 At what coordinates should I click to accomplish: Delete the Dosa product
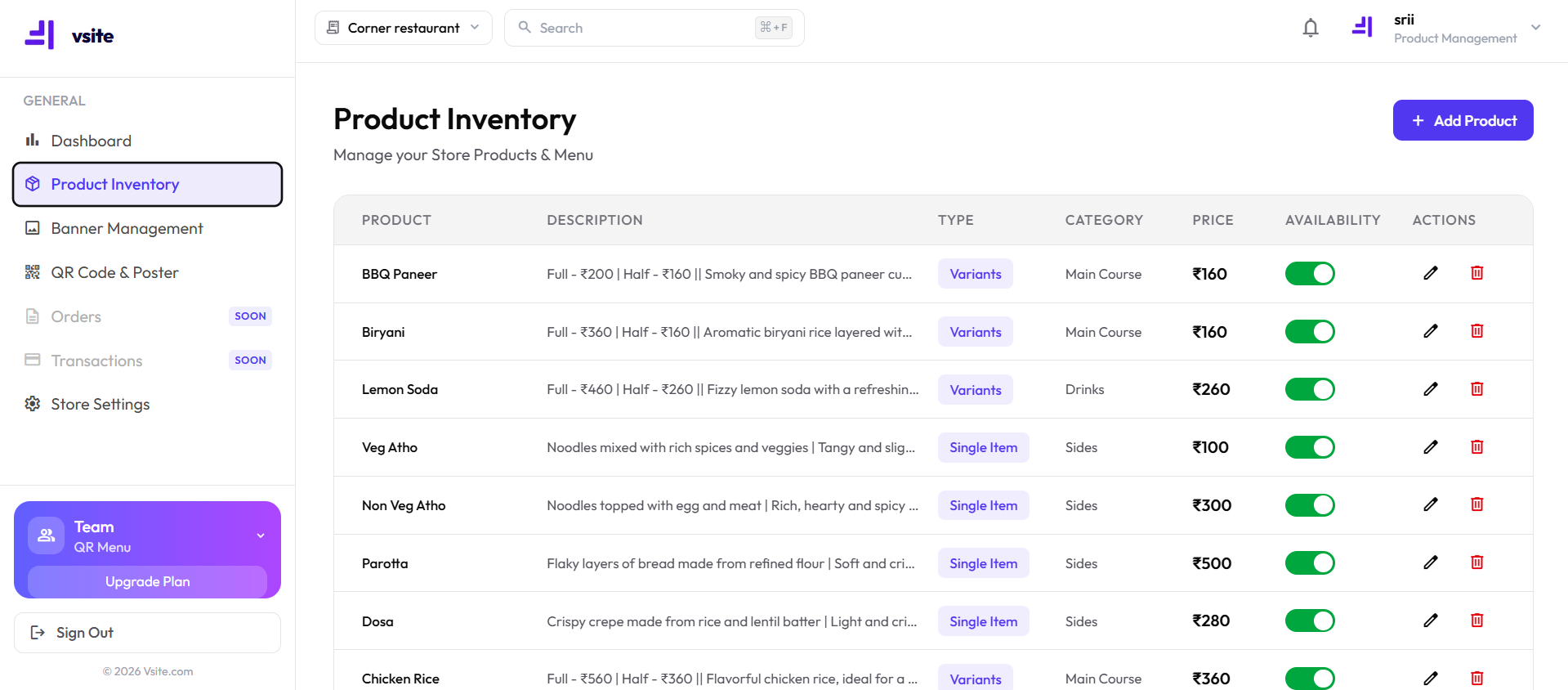pos(1477,621)
